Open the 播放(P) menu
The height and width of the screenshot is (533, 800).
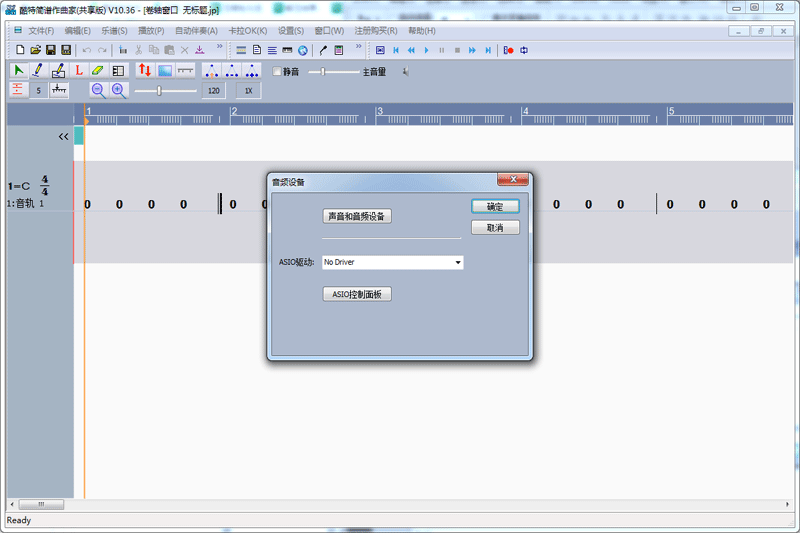point(151,31)
